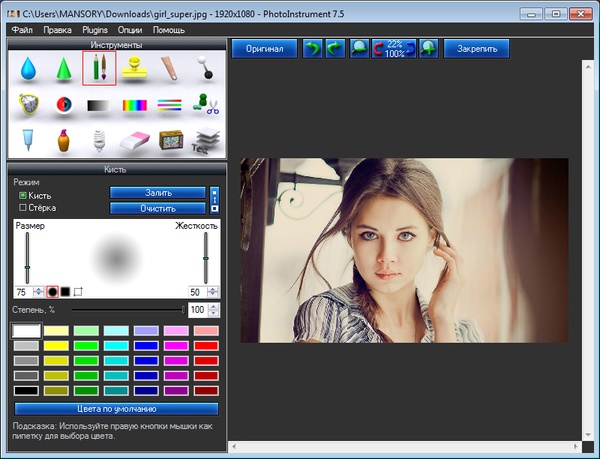Pick the red-eye removal tool
The height and width of the screenshot is (459, 600).
[x=63, y=105]
